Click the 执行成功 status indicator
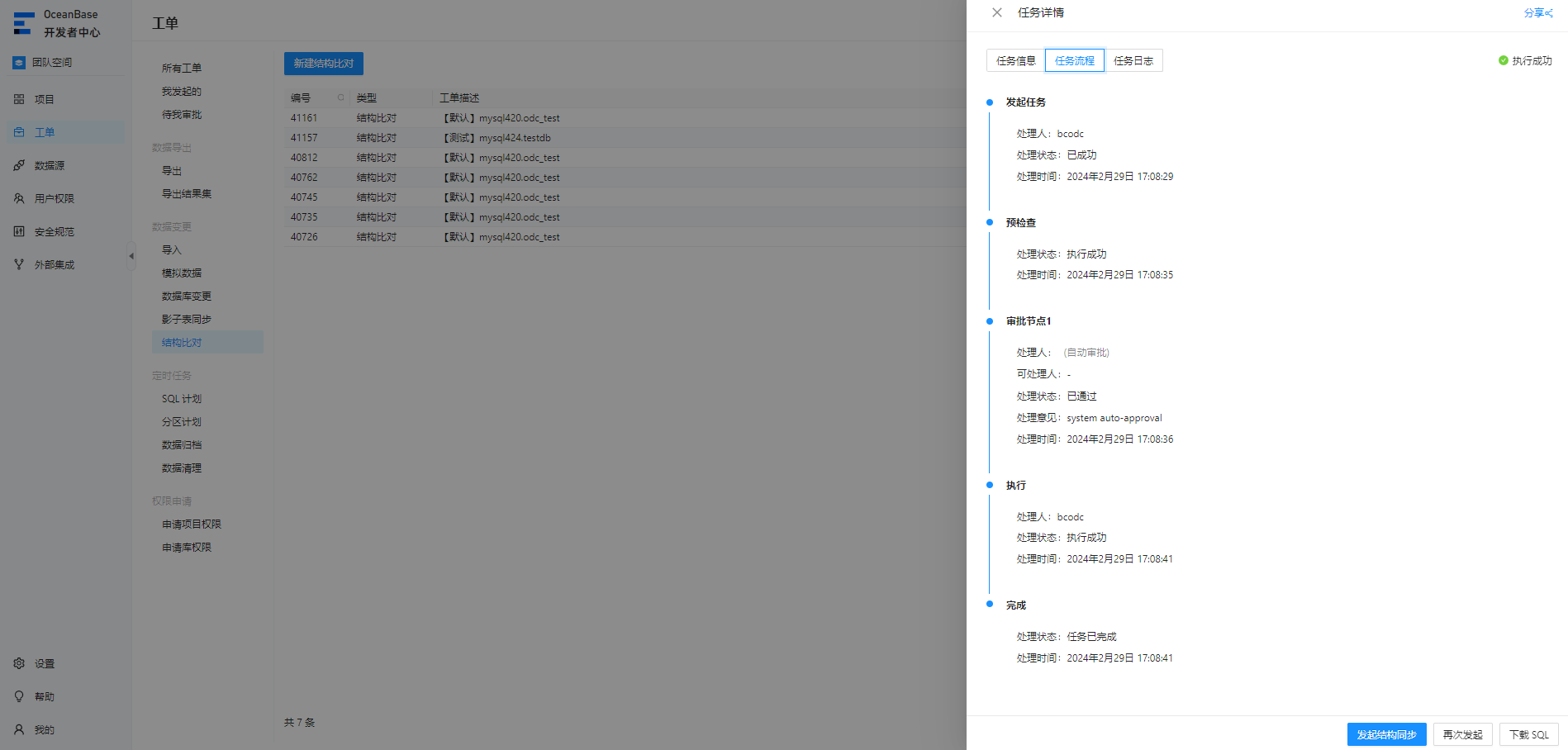 click(1525, 60)
